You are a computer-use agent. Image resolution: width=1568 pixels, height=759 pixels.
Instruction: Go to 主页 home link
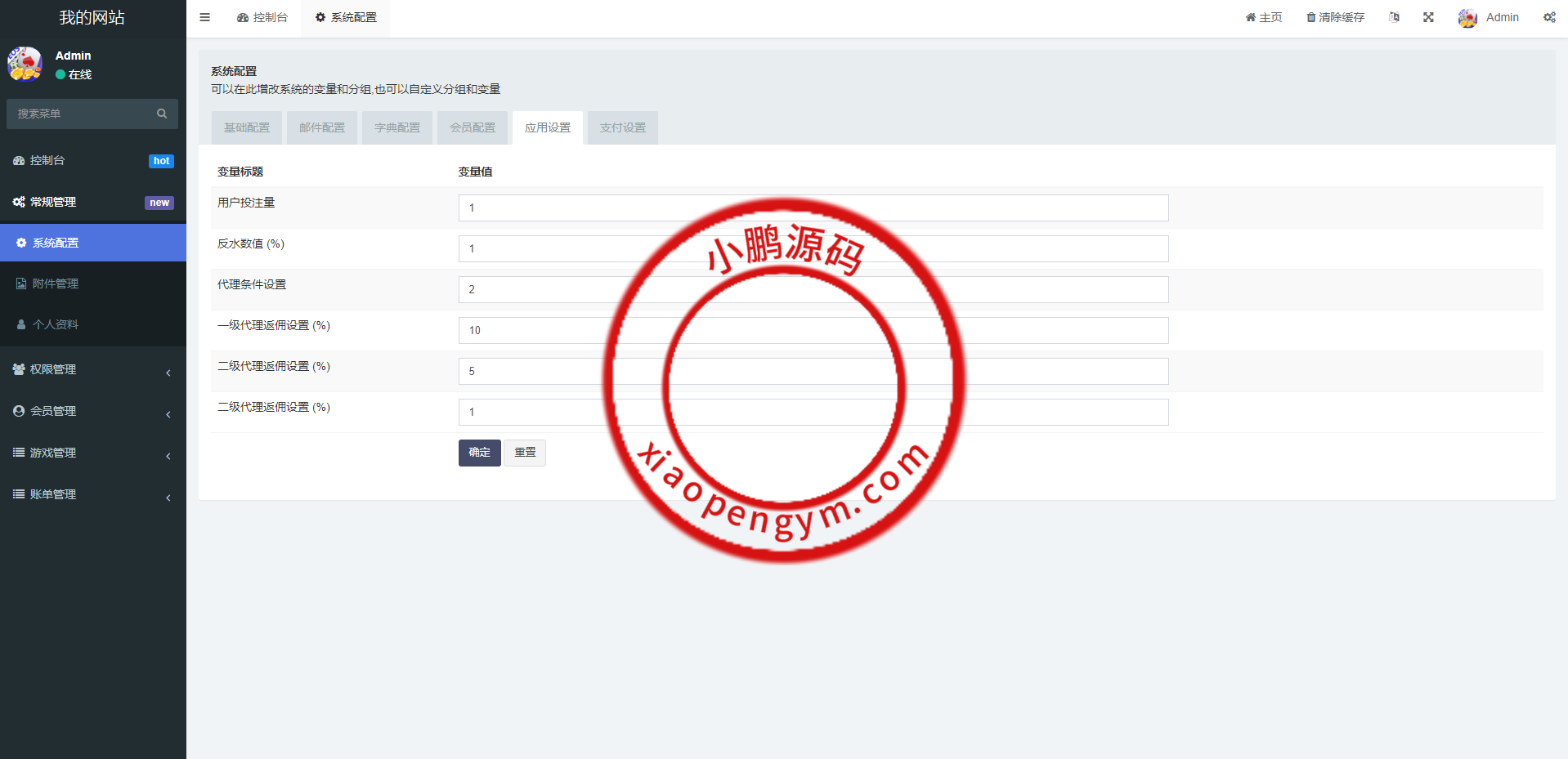[x=1264, y=17]
